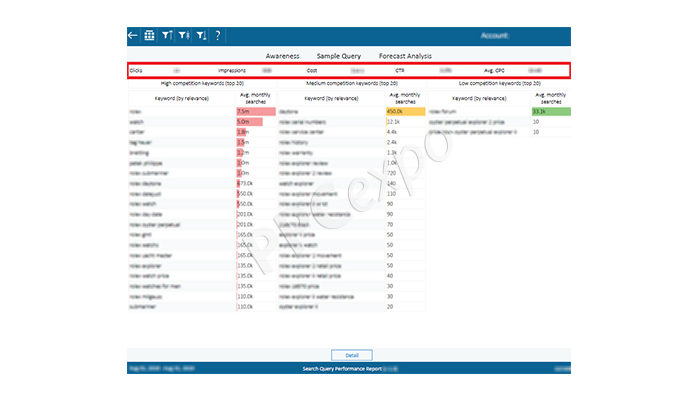698x400 pixels.
Task: Select the Clicks metric label
Action: click(x=136, y=70)
